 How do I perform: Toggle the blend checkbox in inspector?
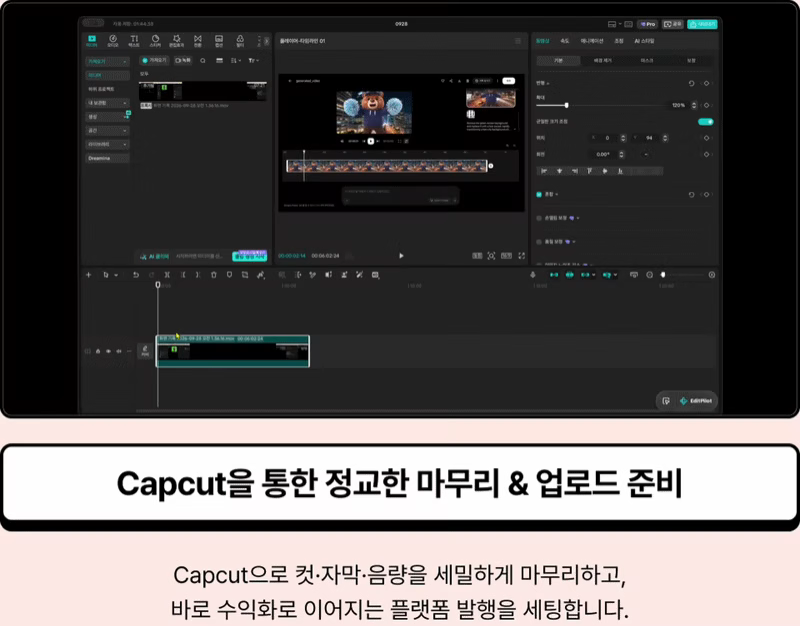pos(539,194)
